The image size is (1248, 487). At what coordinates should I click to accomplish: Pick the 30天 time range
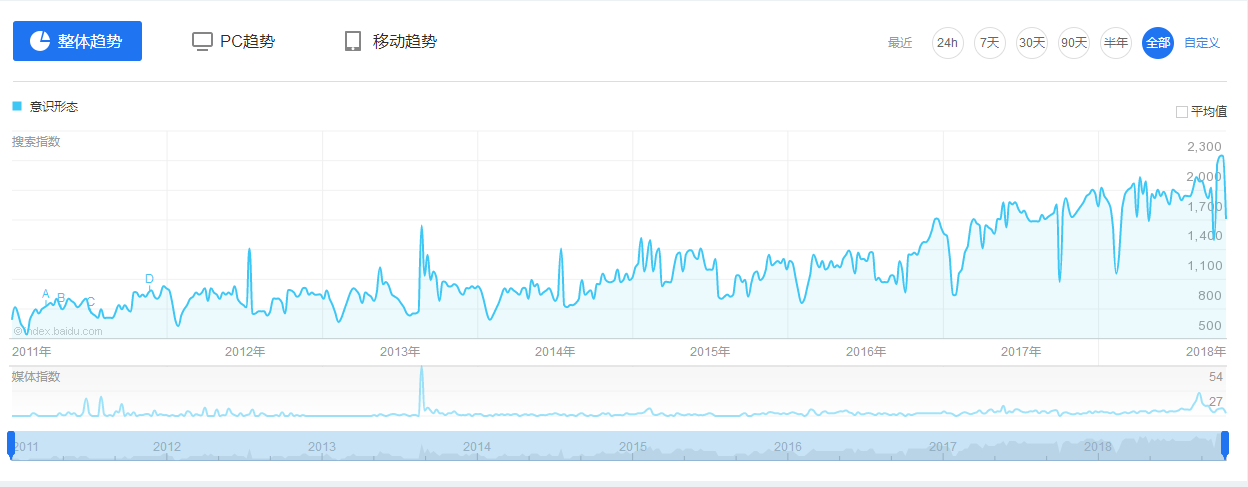pyautogui.click(x=1031, y=43)
